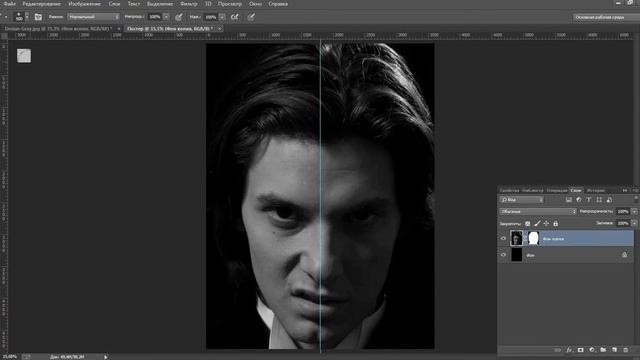Open the 3D menu
Viewport: 640px width, 360px height.
pyautogui.click(x=208, y=4)
